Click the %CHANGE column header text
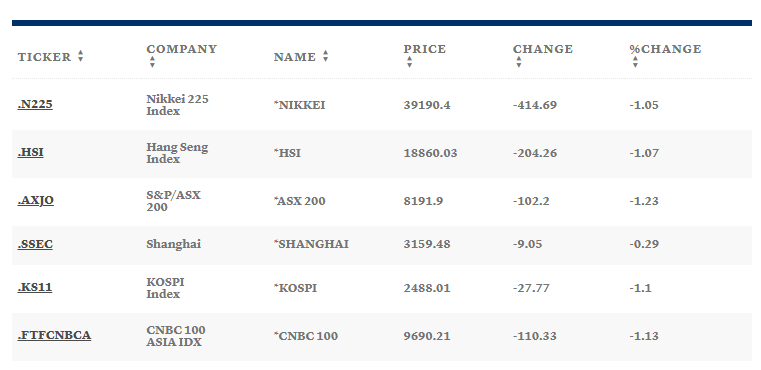This screenshot has width=761, height=370. click(665, 49)
